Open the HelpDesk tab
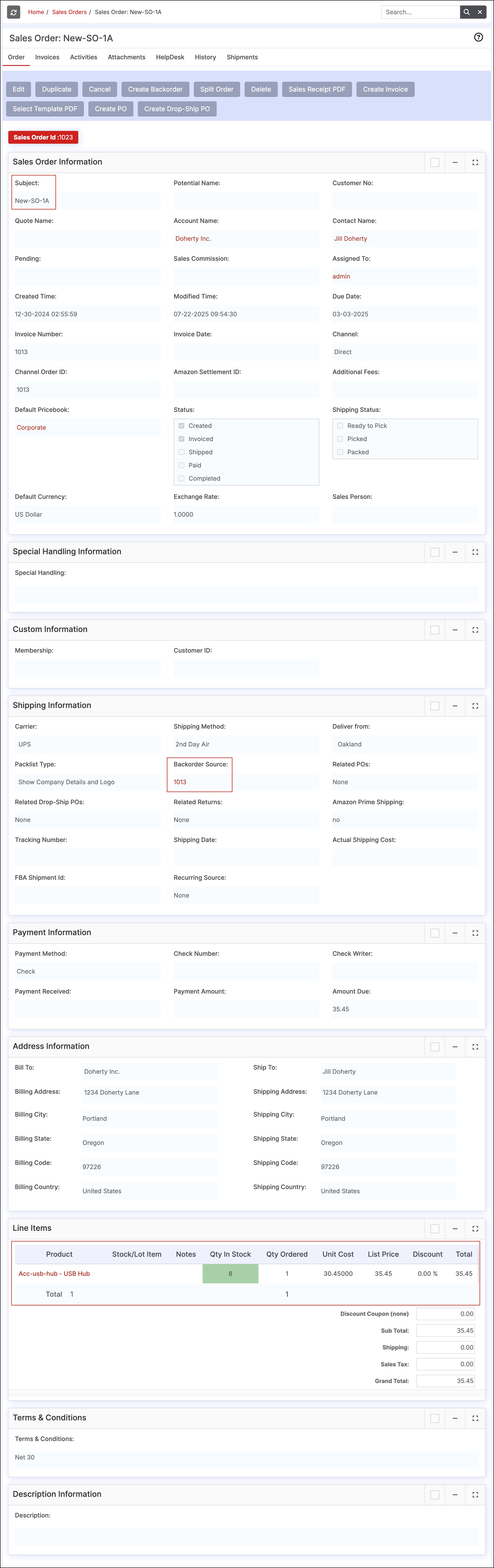This screenshot has height=1568, width=494. pyautogui.click(x=170, y=57)
